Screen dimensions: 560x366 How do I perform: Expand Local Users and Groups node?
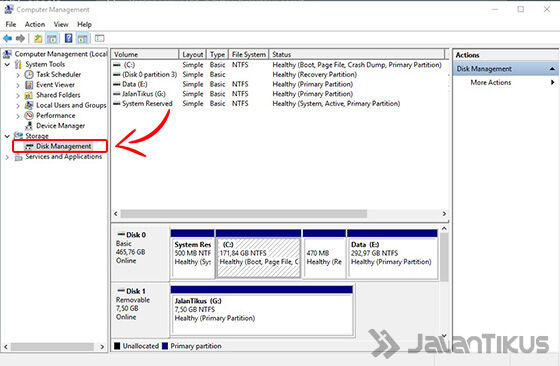pyautogui.click(x=18, y=106)
